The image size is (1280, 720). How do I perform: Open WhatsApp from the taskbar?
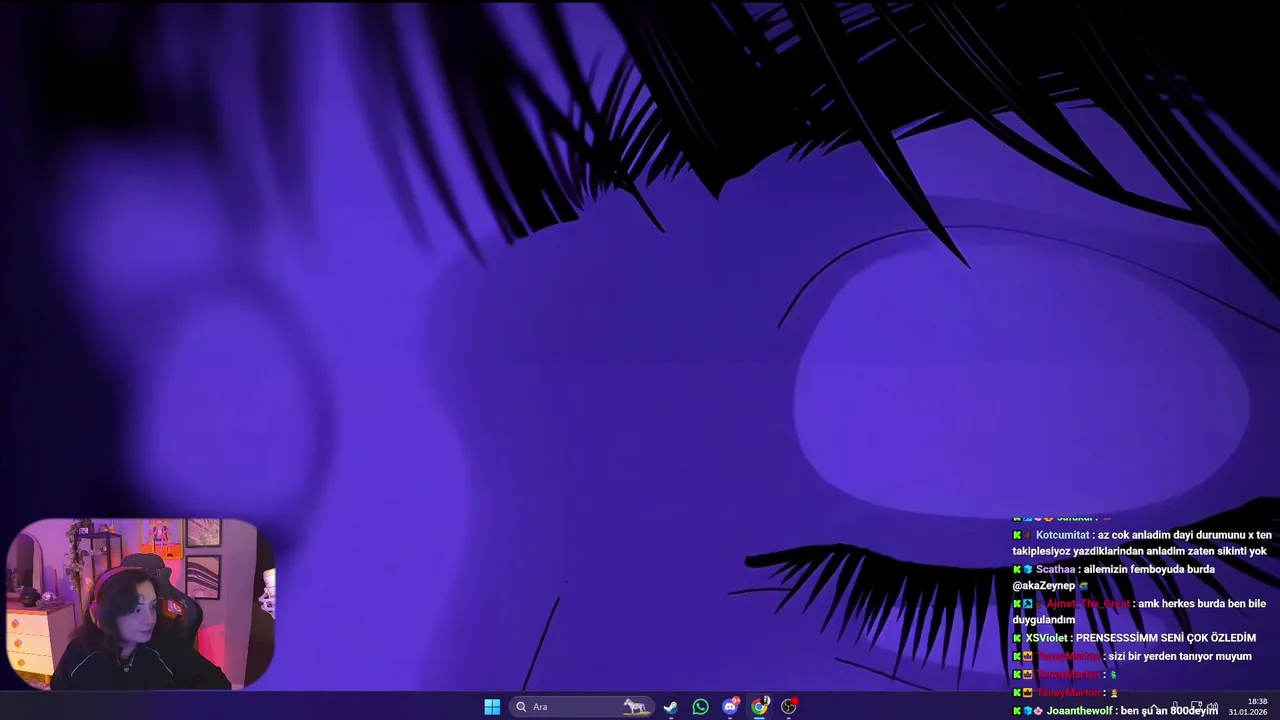(x=700, y=707)
